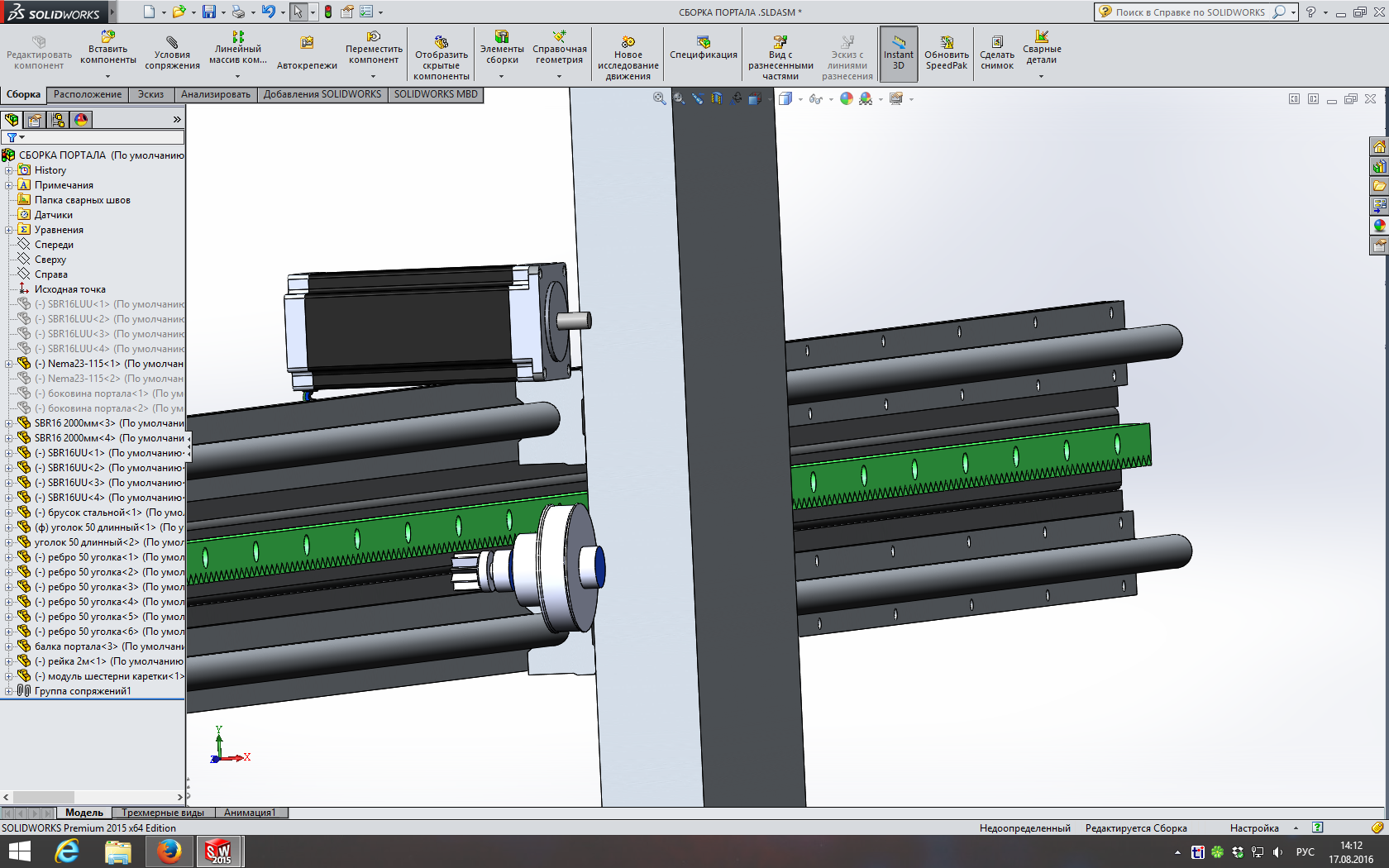This screenshot has width=1389, height=868.
Task: Toggle the Select cursor tool
Action: pos(298,12)
